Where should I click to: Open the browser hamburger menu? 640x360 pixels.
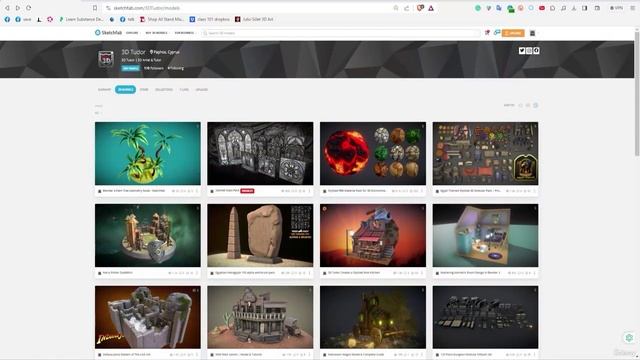pos(632,8)
